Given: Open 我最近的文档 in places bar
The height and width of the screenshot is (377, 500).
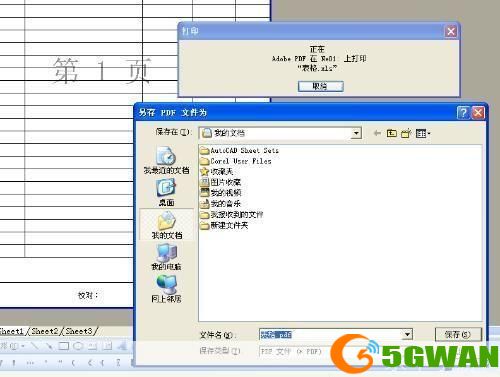Looking at the screenshot, I should click(x=166, y=160).
